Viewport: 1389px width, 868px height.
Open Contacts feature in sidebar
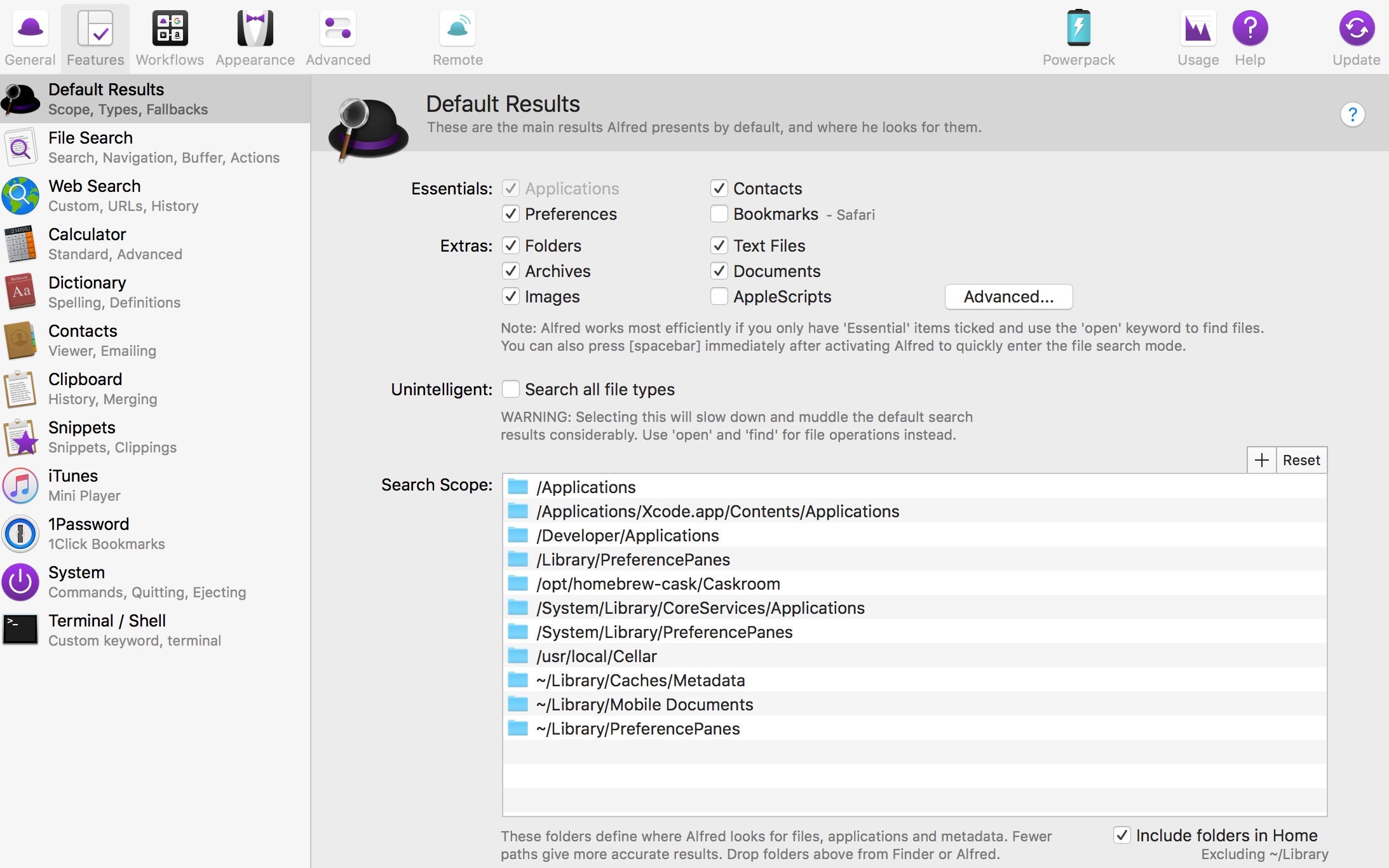click(x=155, y=340)
